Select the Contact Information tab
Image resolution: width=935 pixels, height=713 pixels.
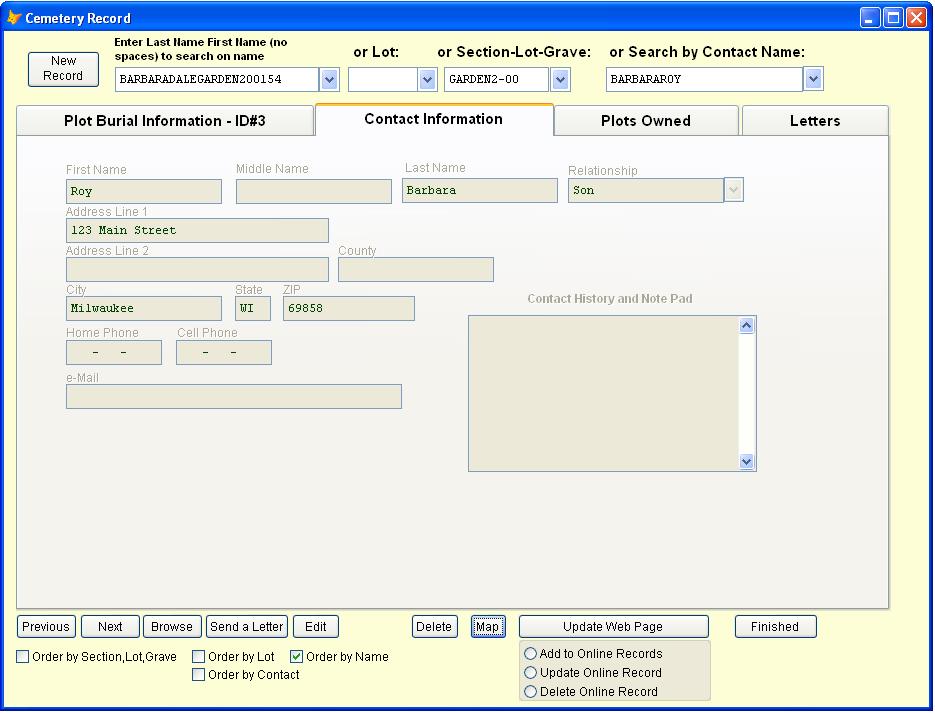click(434, 119)
